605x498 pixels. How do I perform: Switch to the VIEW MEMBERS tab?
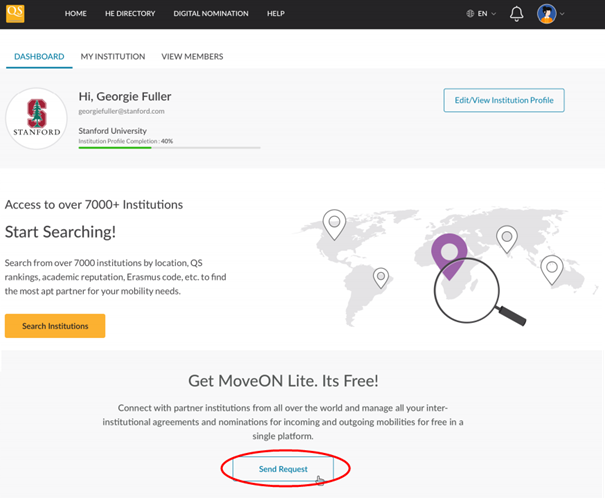(192, 57)
